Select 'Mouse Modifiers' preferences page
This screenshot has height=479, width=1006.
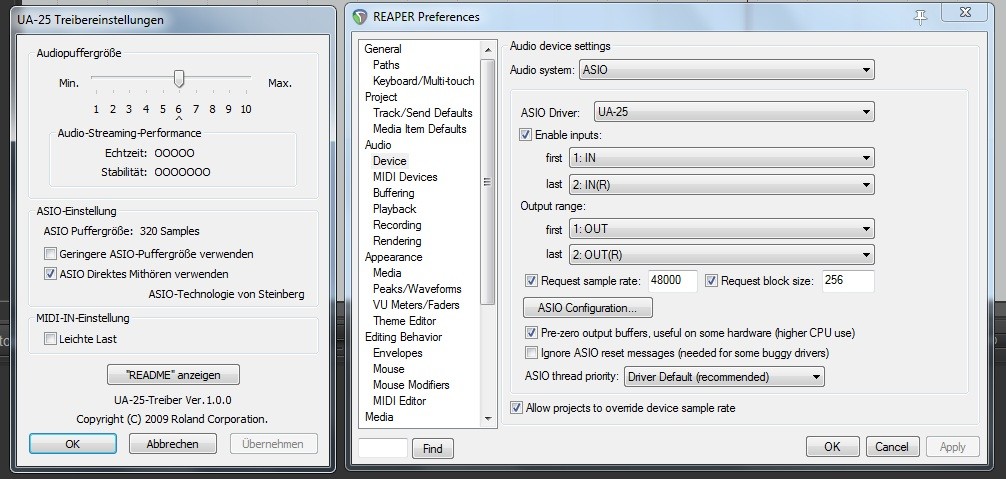[x=411, y=385]
